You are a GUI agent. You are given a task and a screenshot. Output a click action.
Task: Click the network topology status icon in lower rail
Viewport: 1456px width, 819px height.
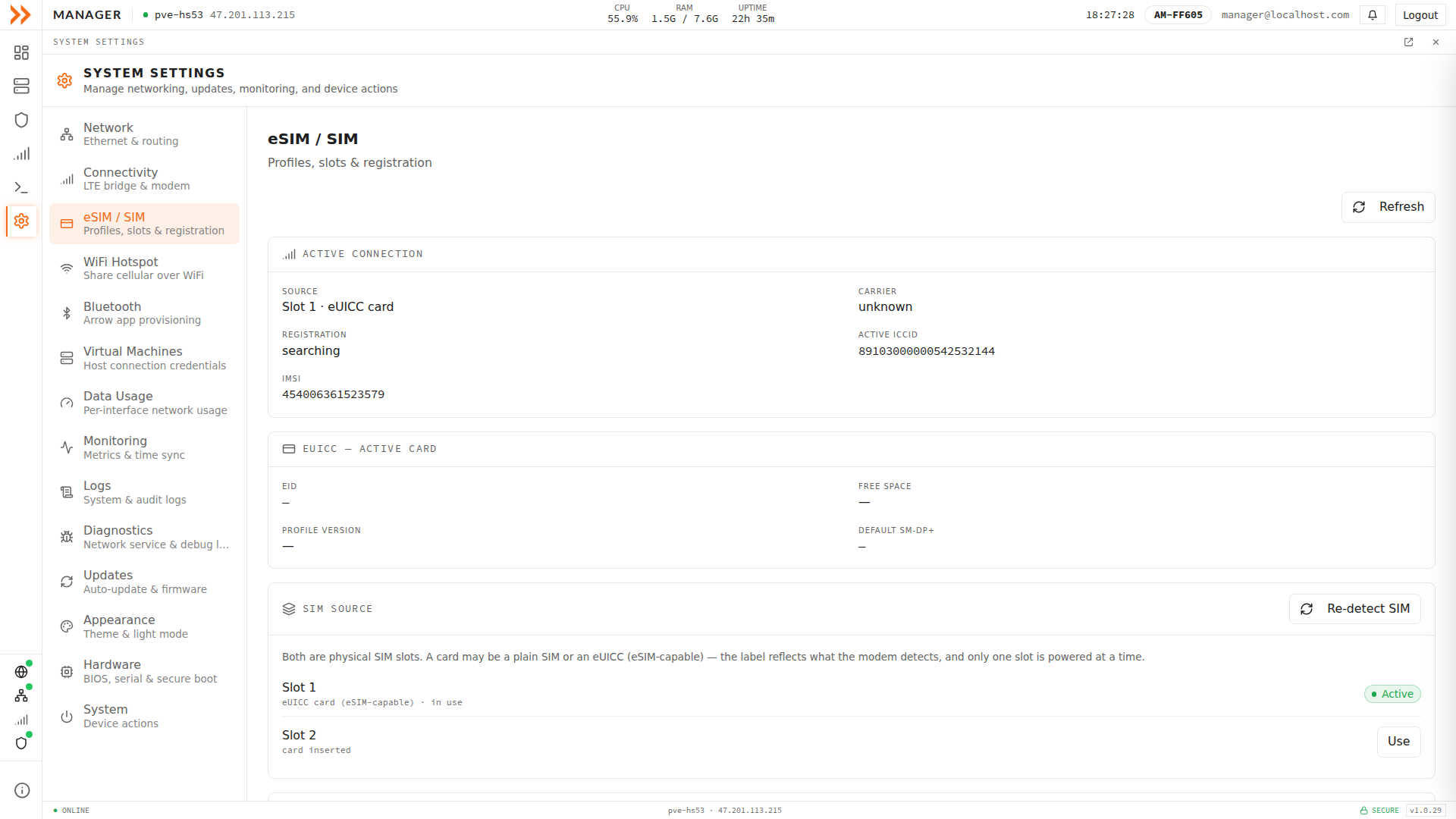click(21, 695)
